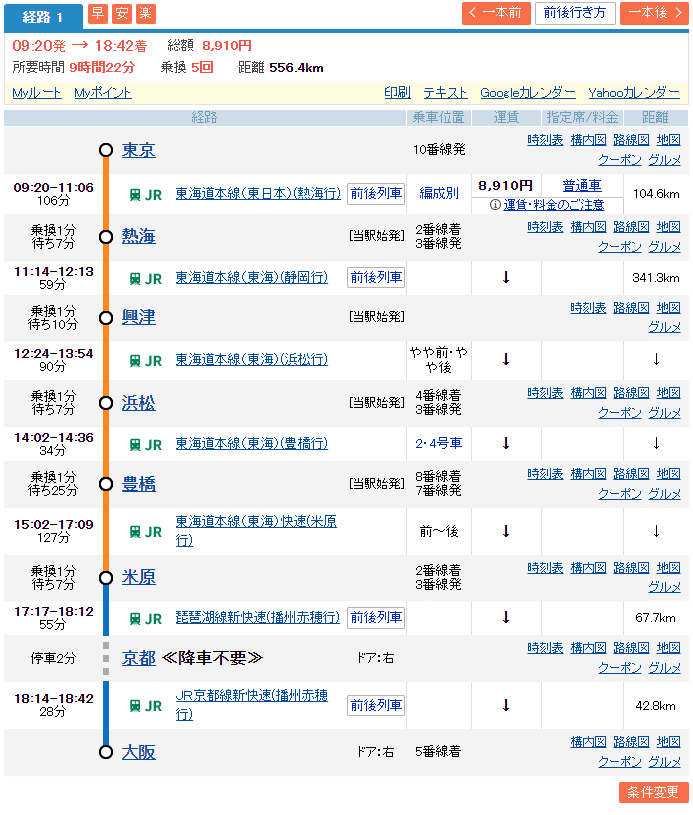
Task: Open the 浜松 station link
Action: [x=138, y=403]
